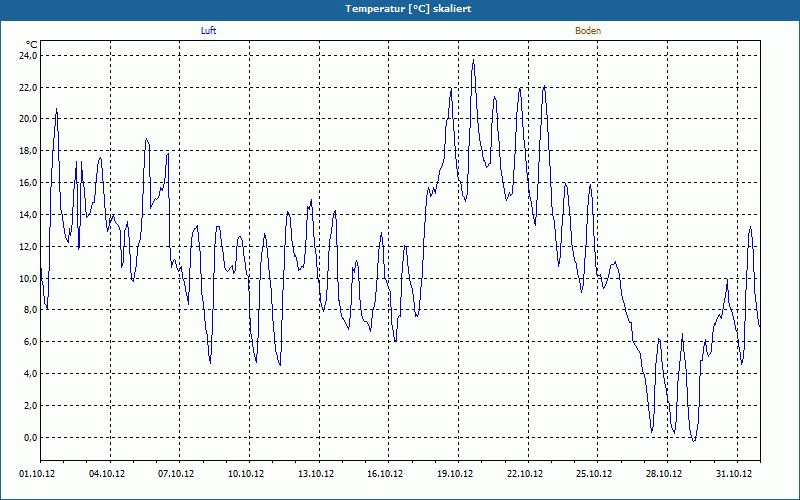Click the 01.10.12 date label
The height and width of the screenshot is (500, 800).
[x=37, y=474]
